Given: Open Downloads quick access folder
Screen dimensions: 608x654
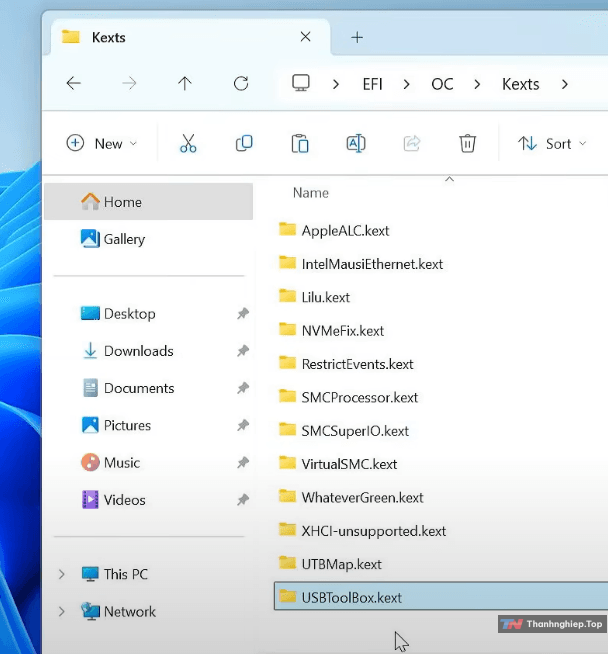Looking at the screenshot, I should tap(127, 351).
